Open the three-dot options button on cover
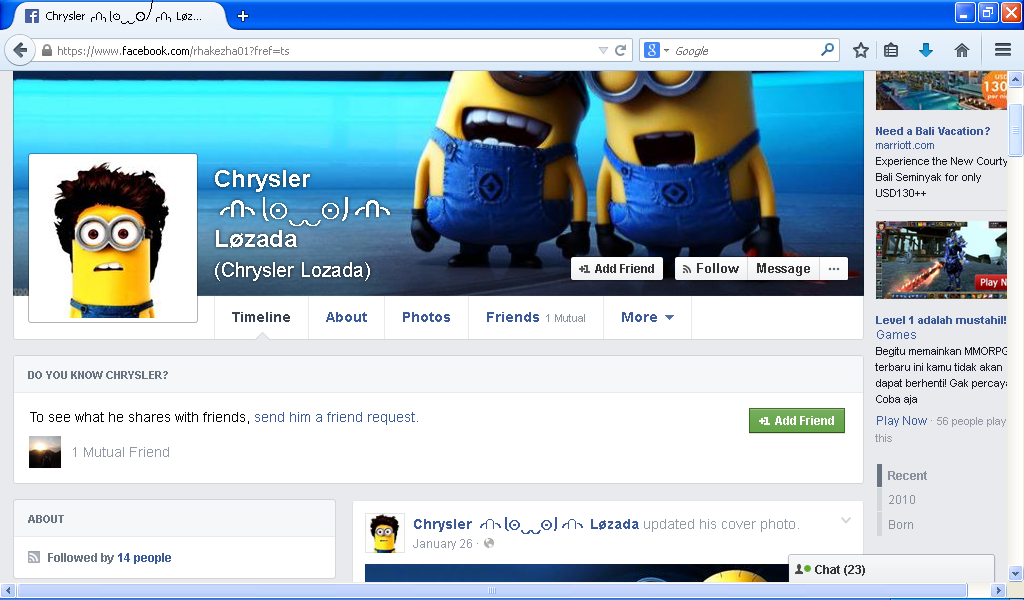Viewport: 1024px width, 600px height. tap(833, 268)
